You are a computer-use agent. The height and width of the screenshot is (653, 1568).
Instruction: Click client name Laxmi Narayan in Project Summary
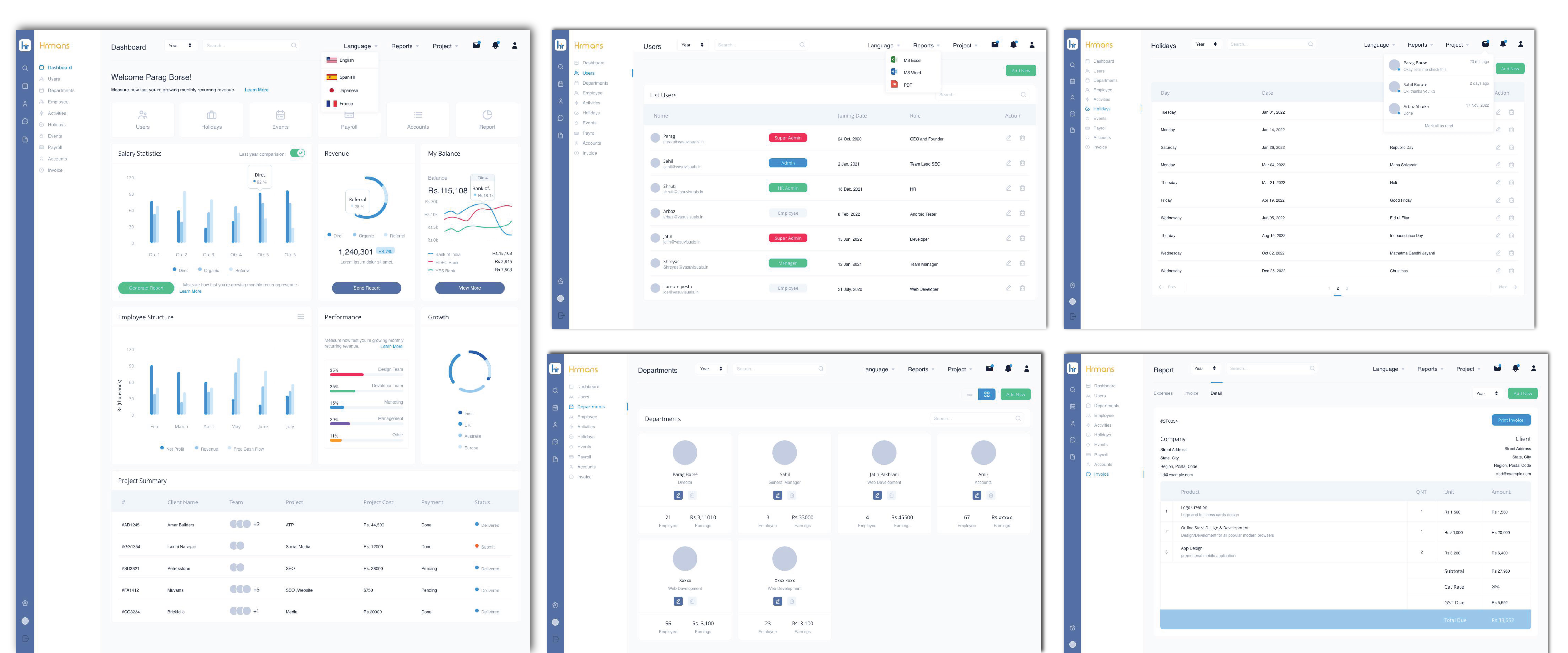(181, 546)
